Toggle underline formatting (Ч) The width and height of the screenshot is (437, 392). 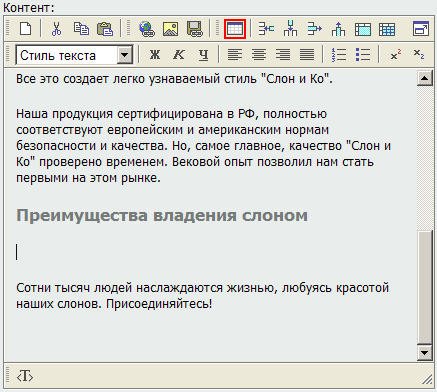pos(203,55)
